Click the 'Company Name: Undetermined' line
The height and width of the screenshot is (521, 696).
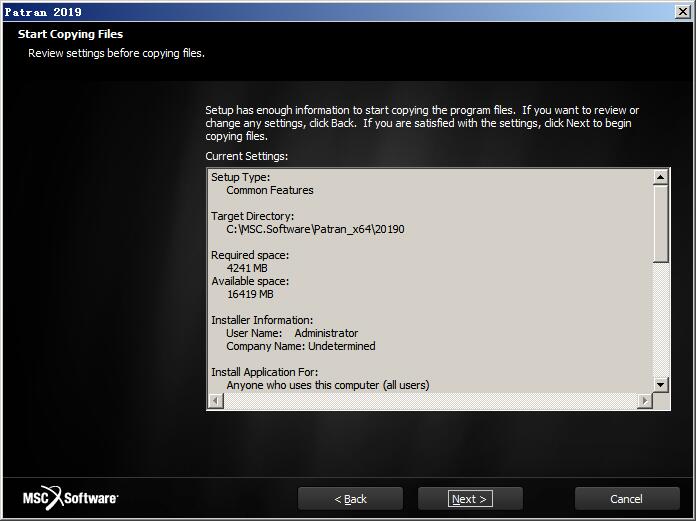(x=301, y=346)
